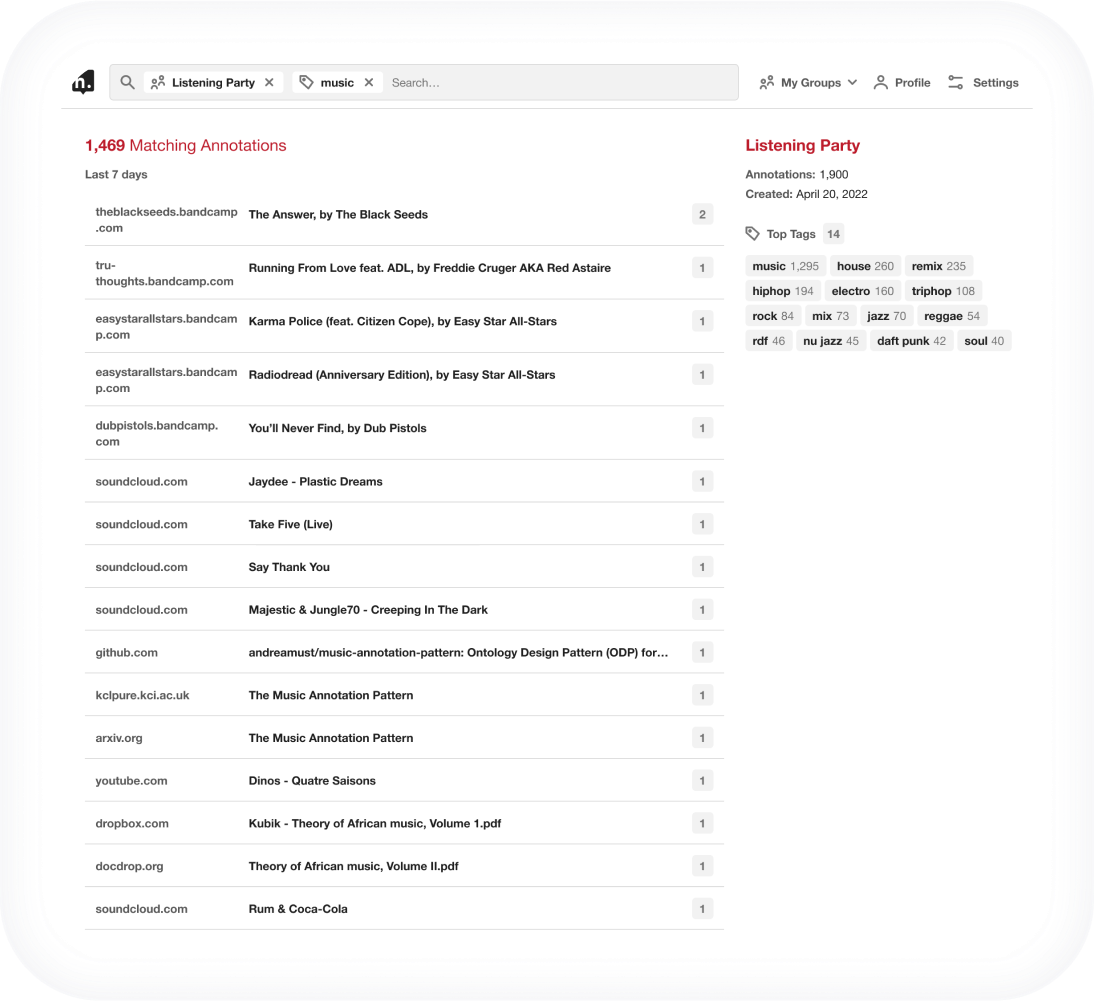
Task: Open Take Five (Live) entry
Action: (290, 525)
